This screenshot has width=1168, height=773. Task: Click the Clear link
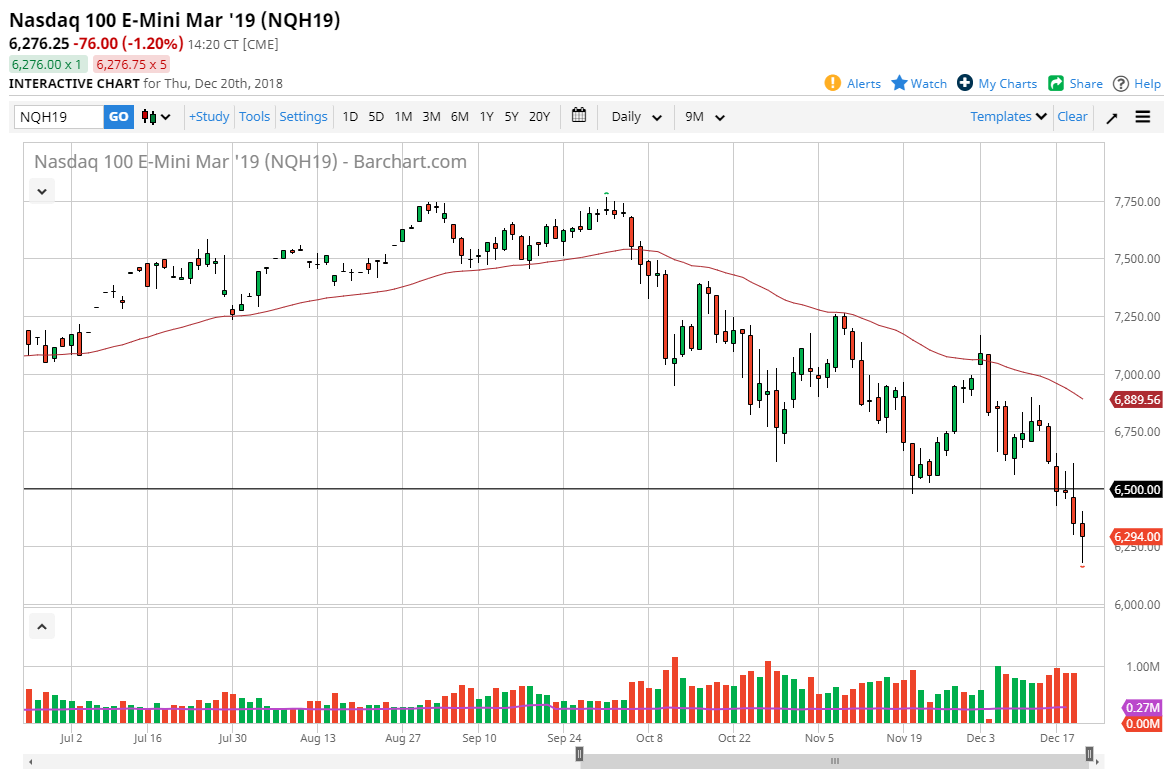tap(1072, 116)
